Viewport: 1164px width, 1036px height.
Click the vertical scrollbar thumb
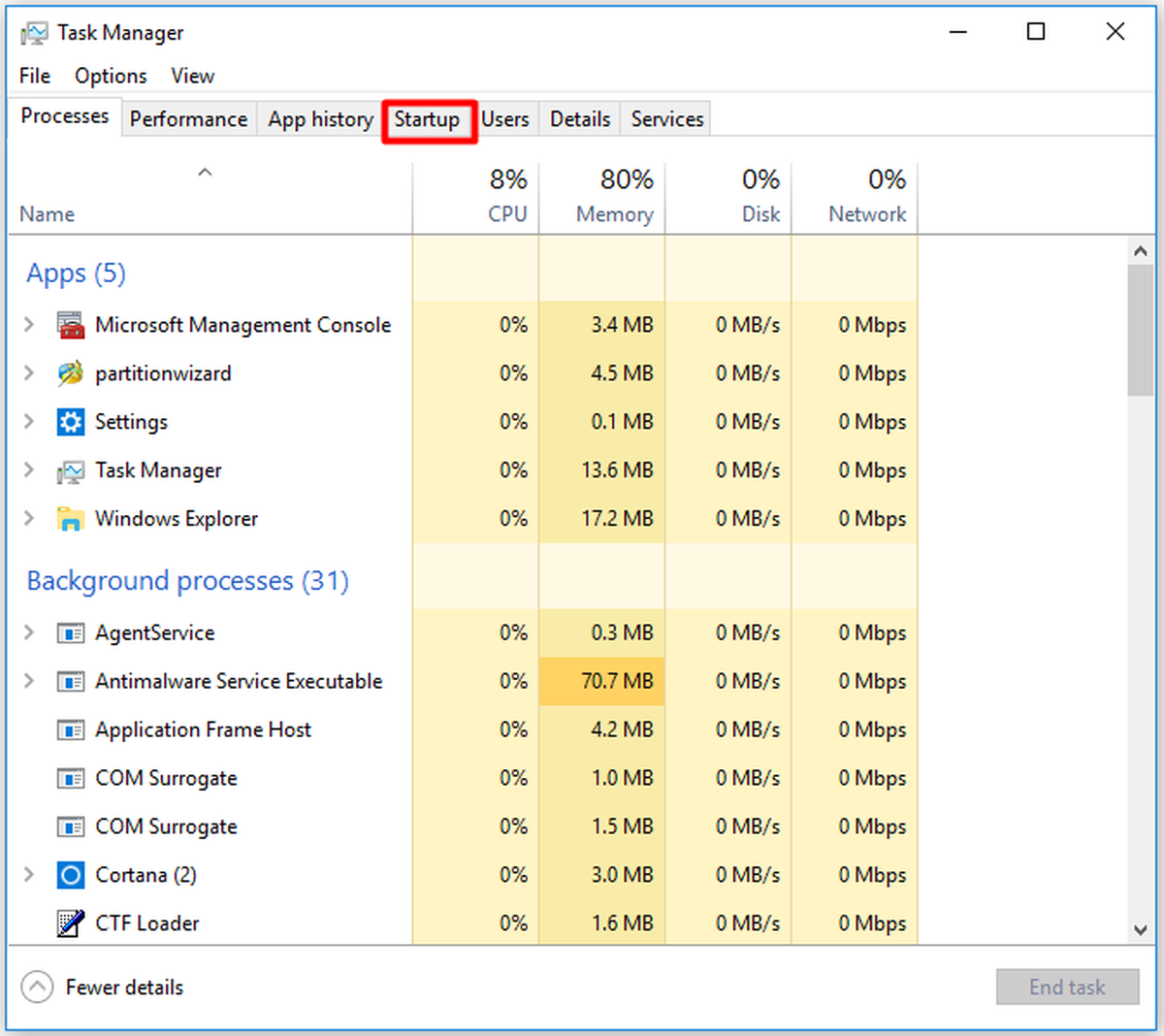click(1141, 330)
